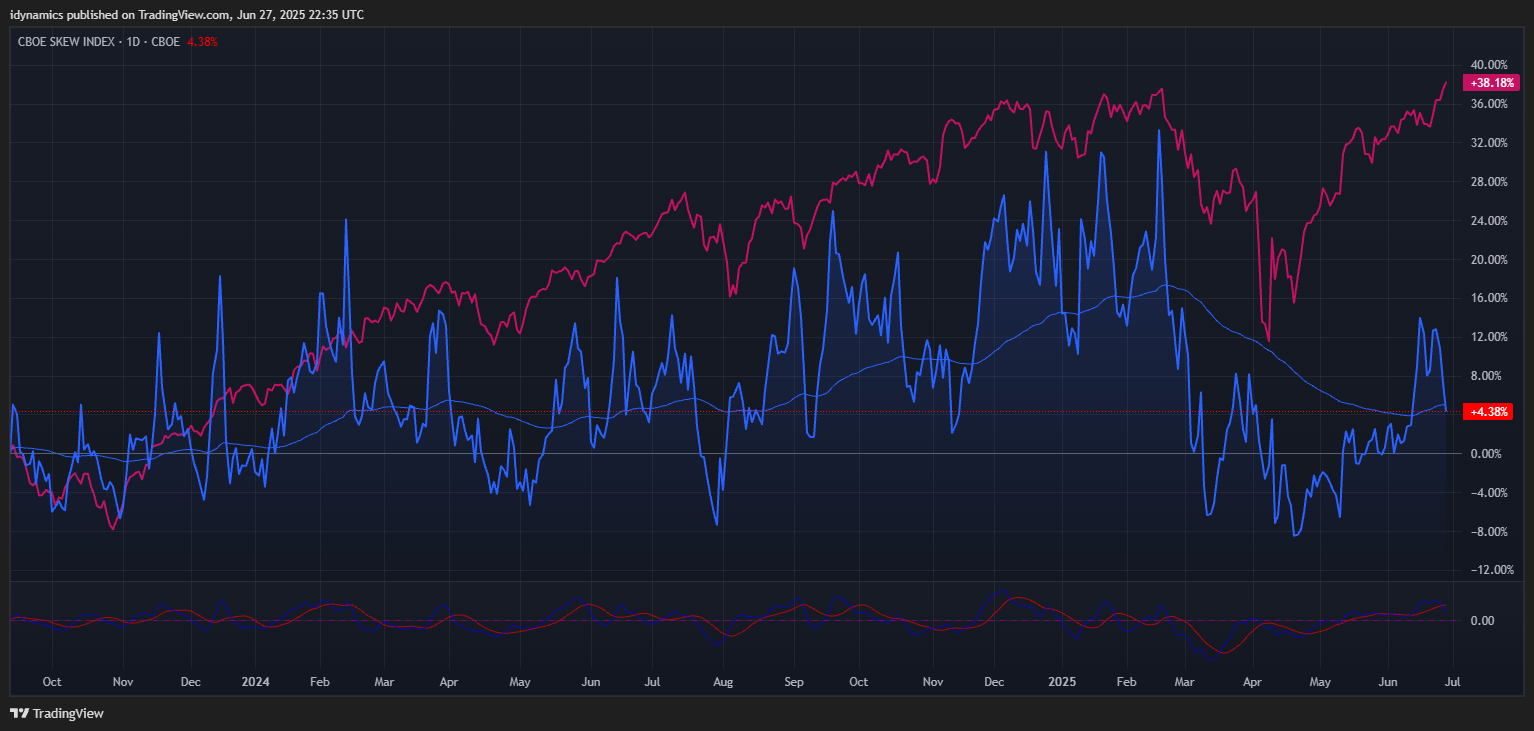Click the Sep label on the time axis
Screen dimensions: 1534x731
(x=794, y=682)
